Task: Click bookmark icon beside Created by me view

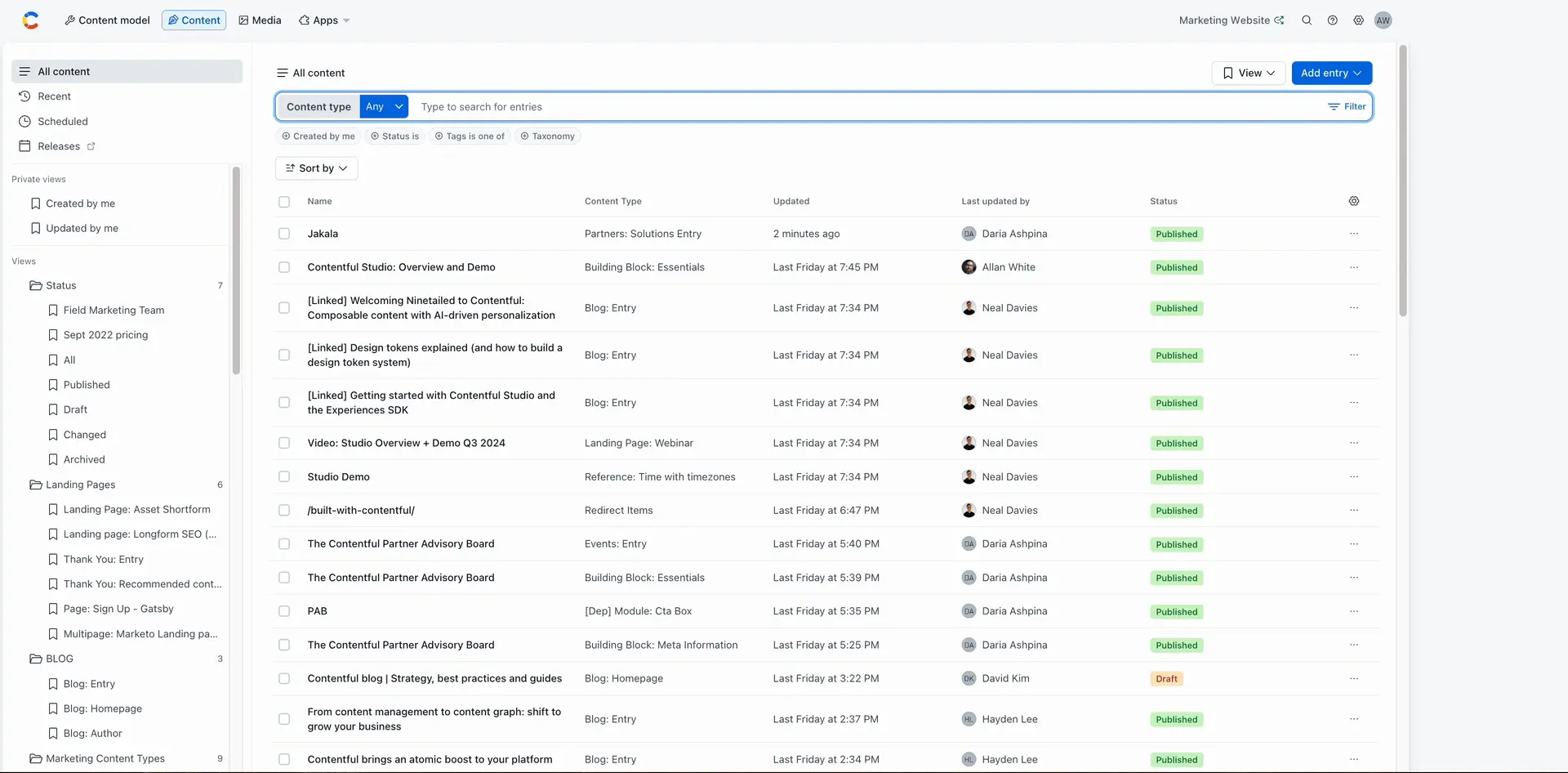Action: (x=35, y=203)
